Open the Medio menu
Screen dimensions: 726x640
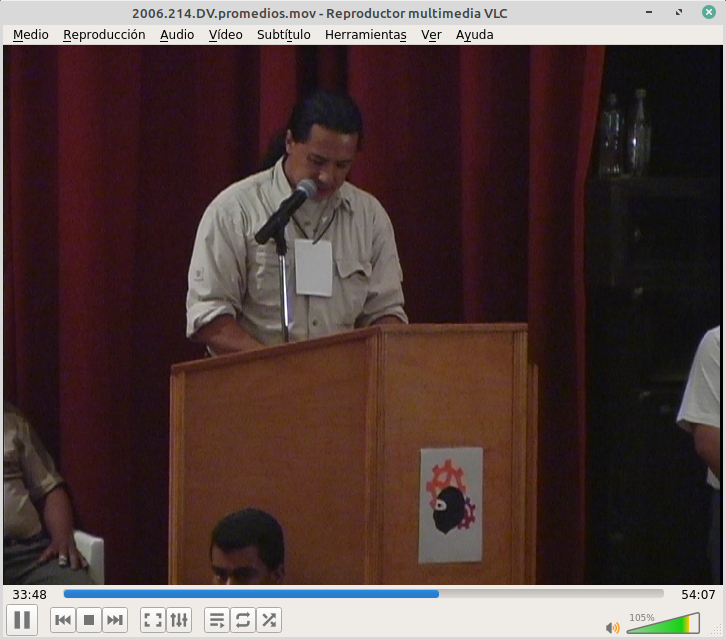[x=31, y=35]
